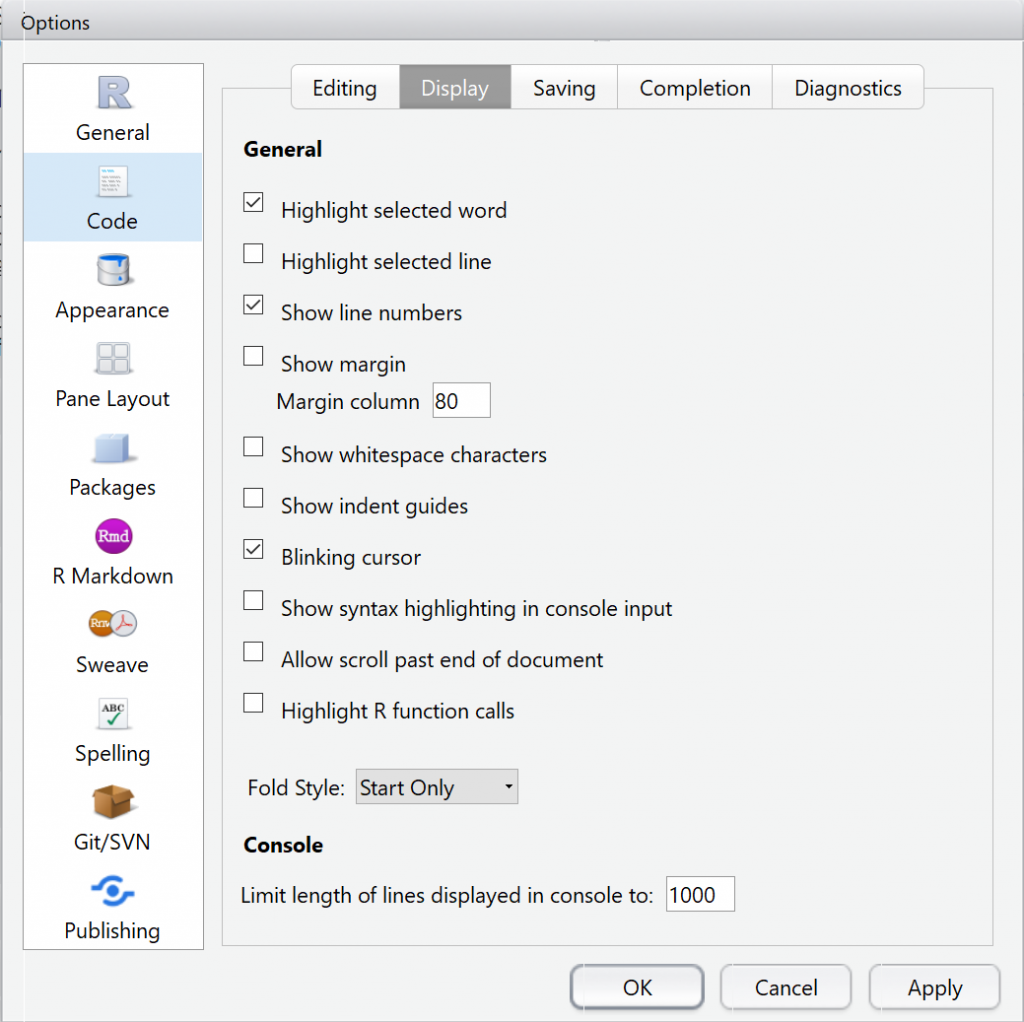The width and height of the screenshot is (1024, 1022).
Task: Open R Markdown settings via Rmd icon
Action: coord(114,536)
